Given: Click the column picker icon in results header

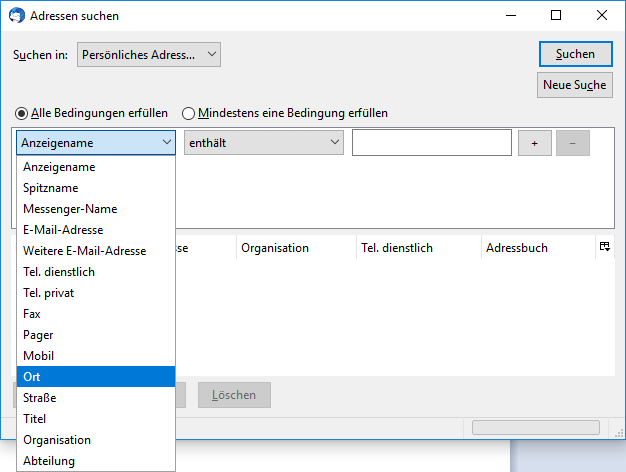Looking at the screenshot, I should 604,247.
